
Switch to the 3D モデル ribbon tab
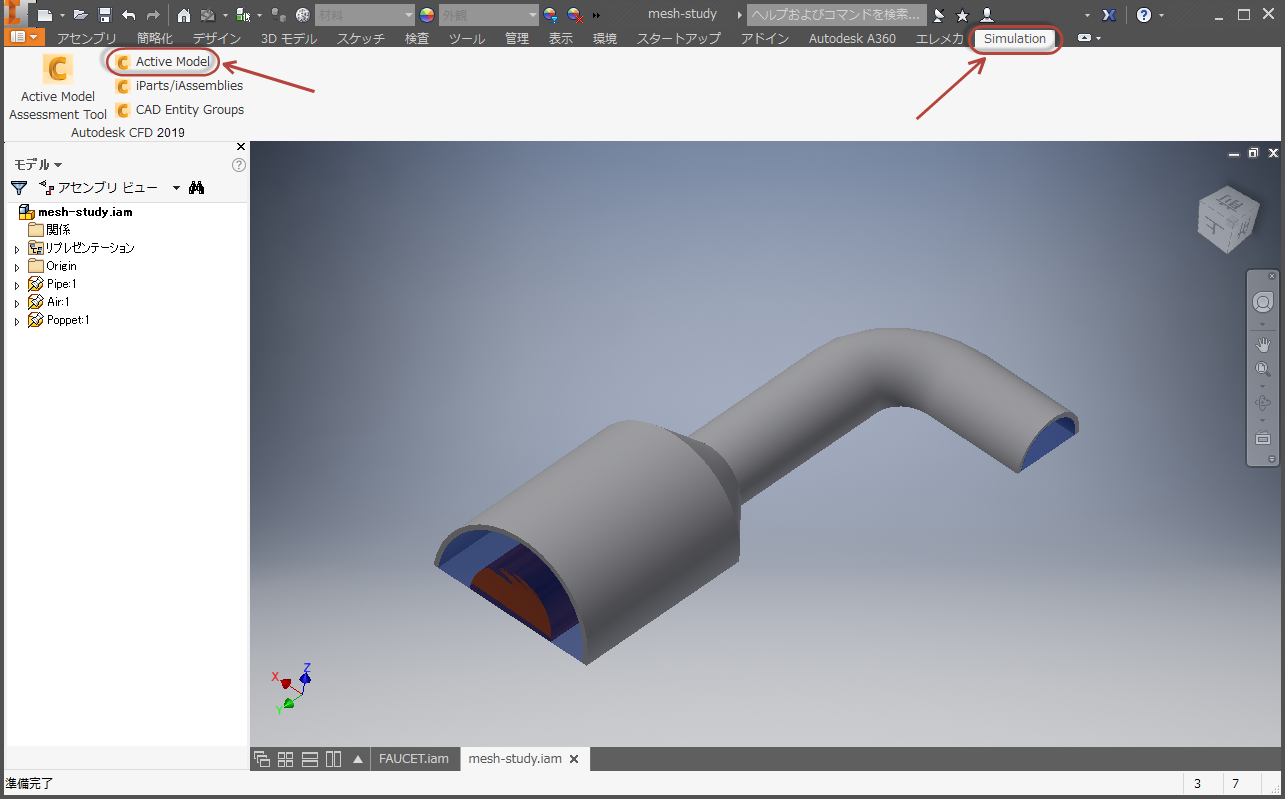pos(289,39)
